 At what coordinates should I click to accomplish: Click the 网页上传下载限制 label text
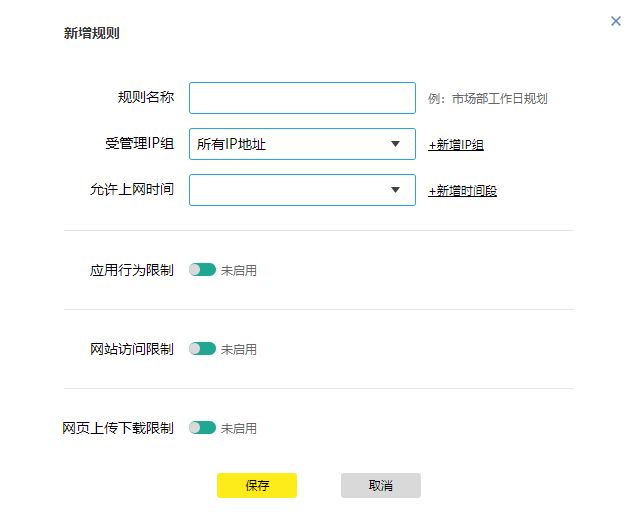click(x=118, y=428)
